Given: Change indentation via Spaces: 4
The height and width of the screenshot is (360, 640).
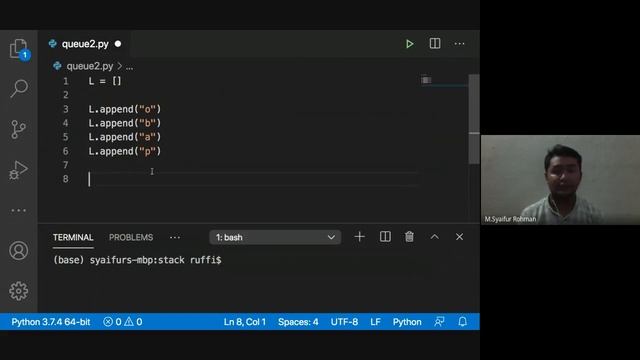Looking at the screenshot, I should click(298, 322).
